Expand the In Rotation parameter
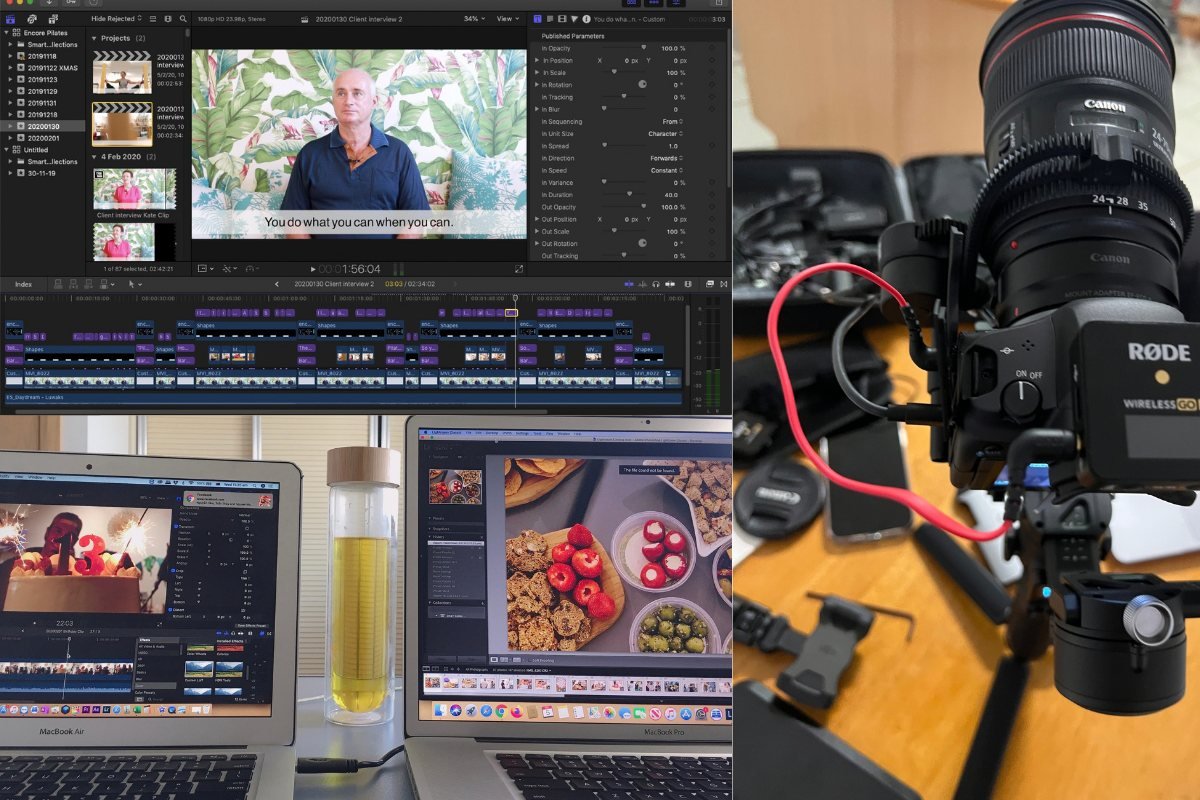This screenshot has width=1200, height=800. (537, 85)
